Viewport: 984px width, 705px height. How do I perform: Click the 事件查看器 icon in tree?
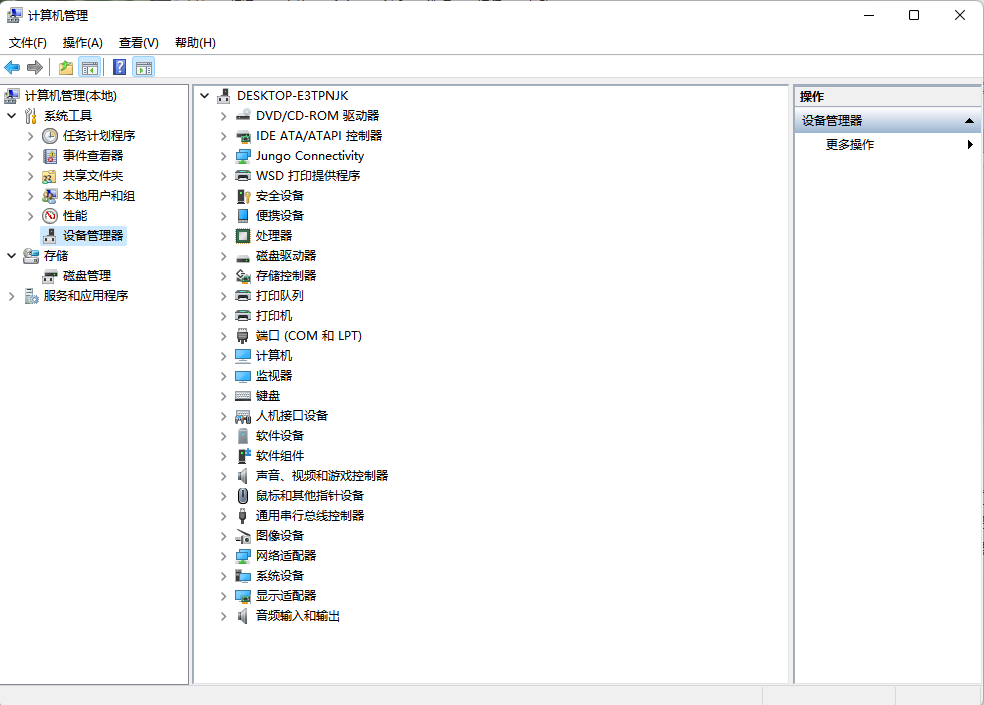pyautogui.click(x=50, y=156)
